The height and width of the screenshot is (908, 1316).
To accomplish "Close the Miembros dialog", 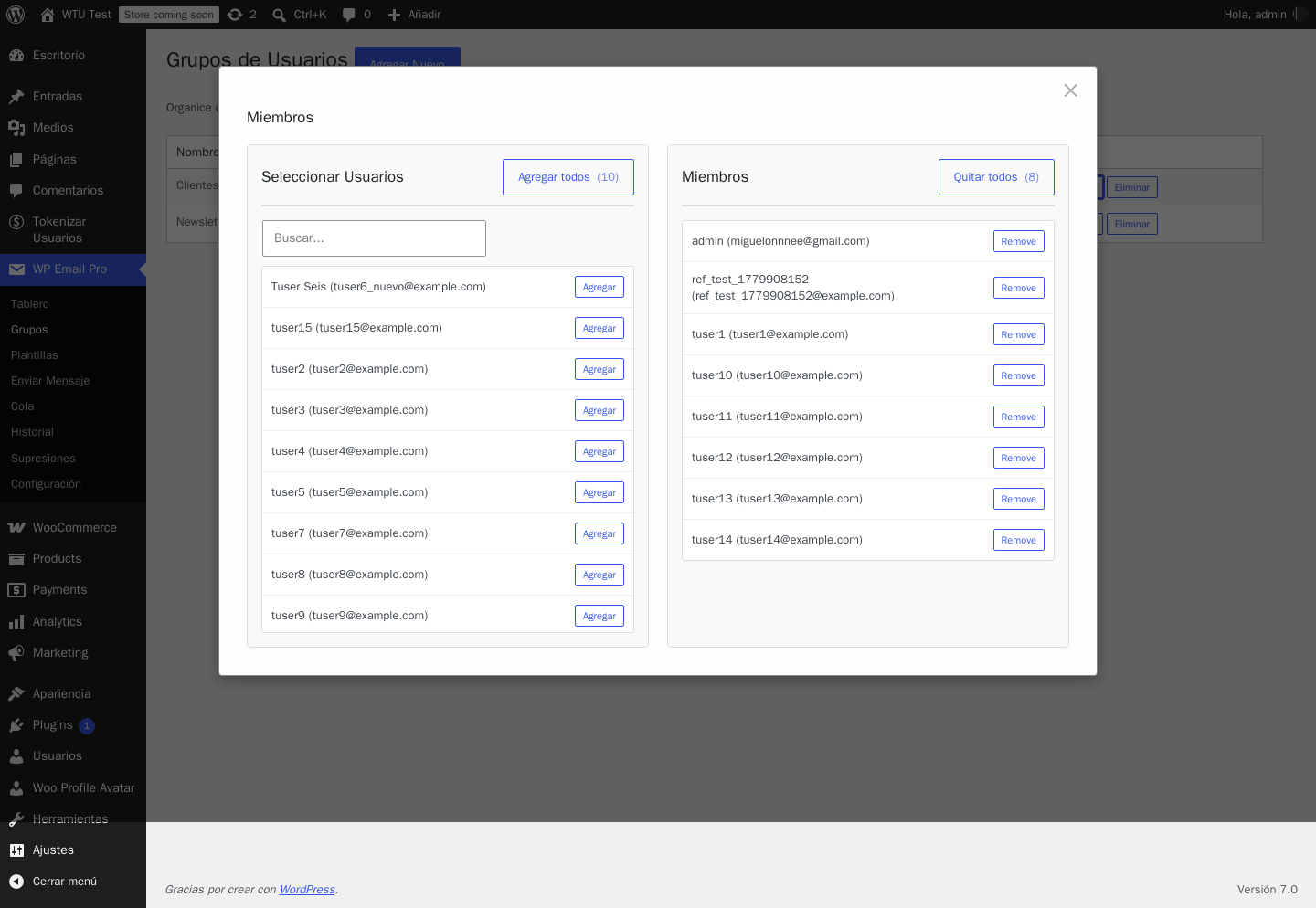I will point(1070,90).
